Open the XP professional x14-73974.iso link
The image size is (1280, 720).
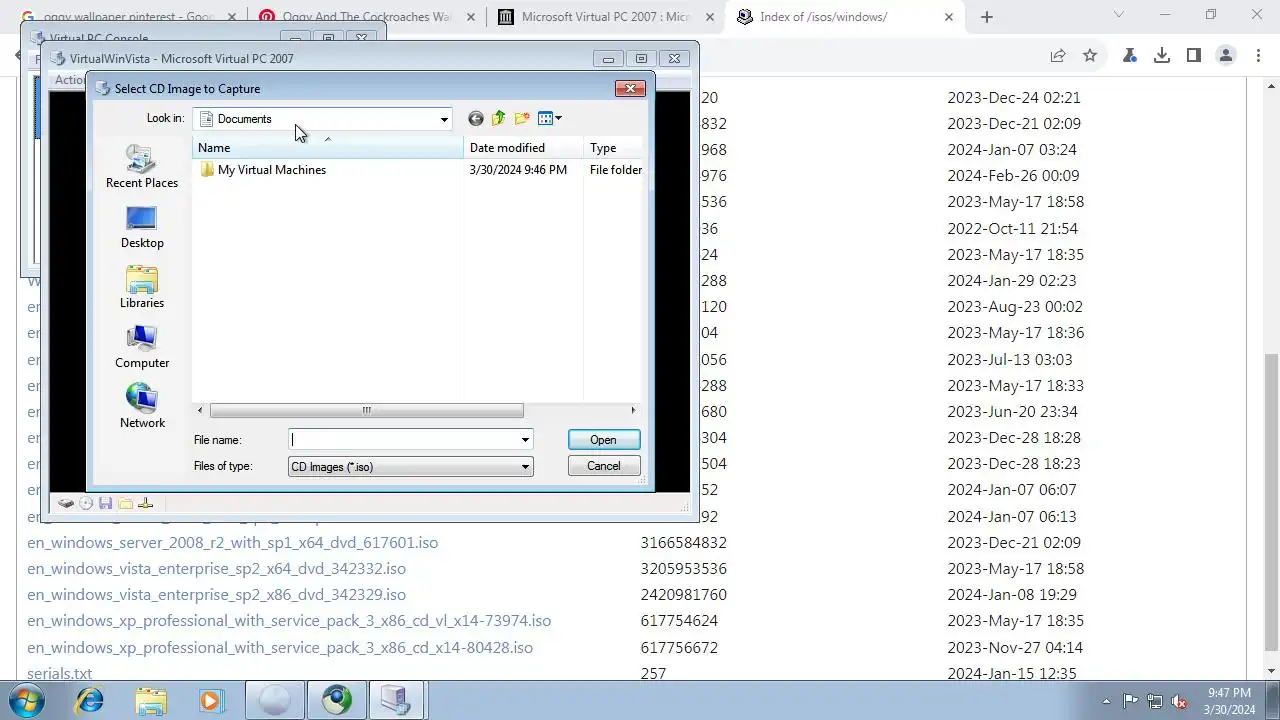[289, 621]
